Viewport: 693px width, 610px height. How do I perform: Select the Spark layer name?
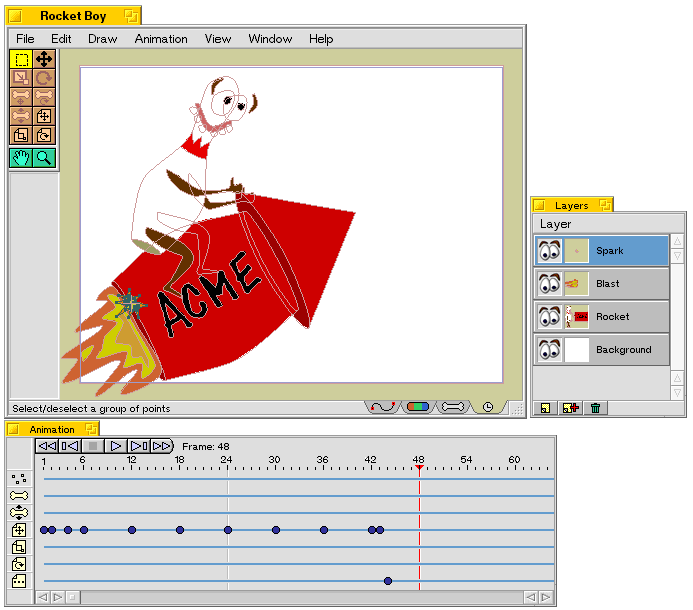coord(609,251)
